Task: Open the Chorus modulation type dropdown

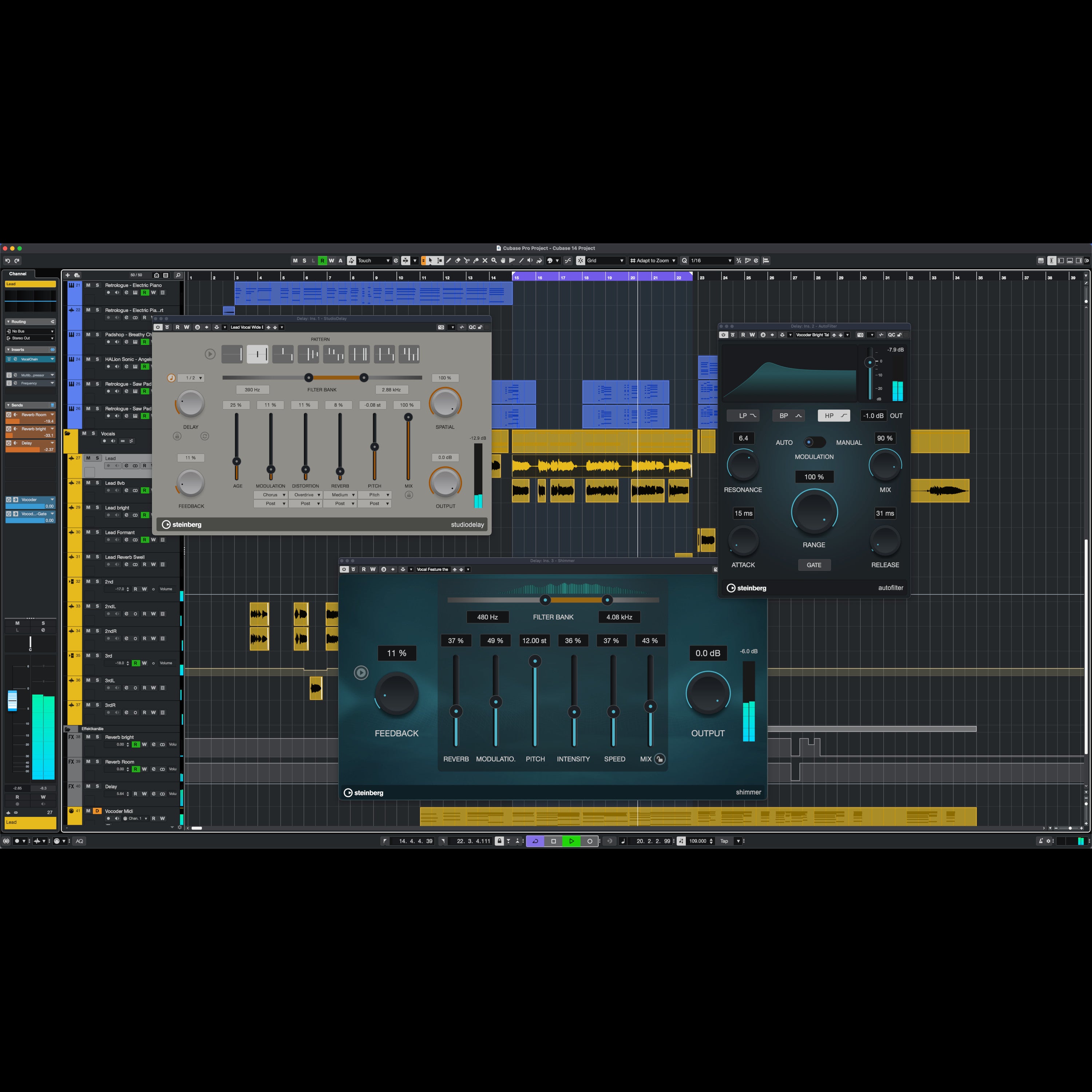Action: 271,495
